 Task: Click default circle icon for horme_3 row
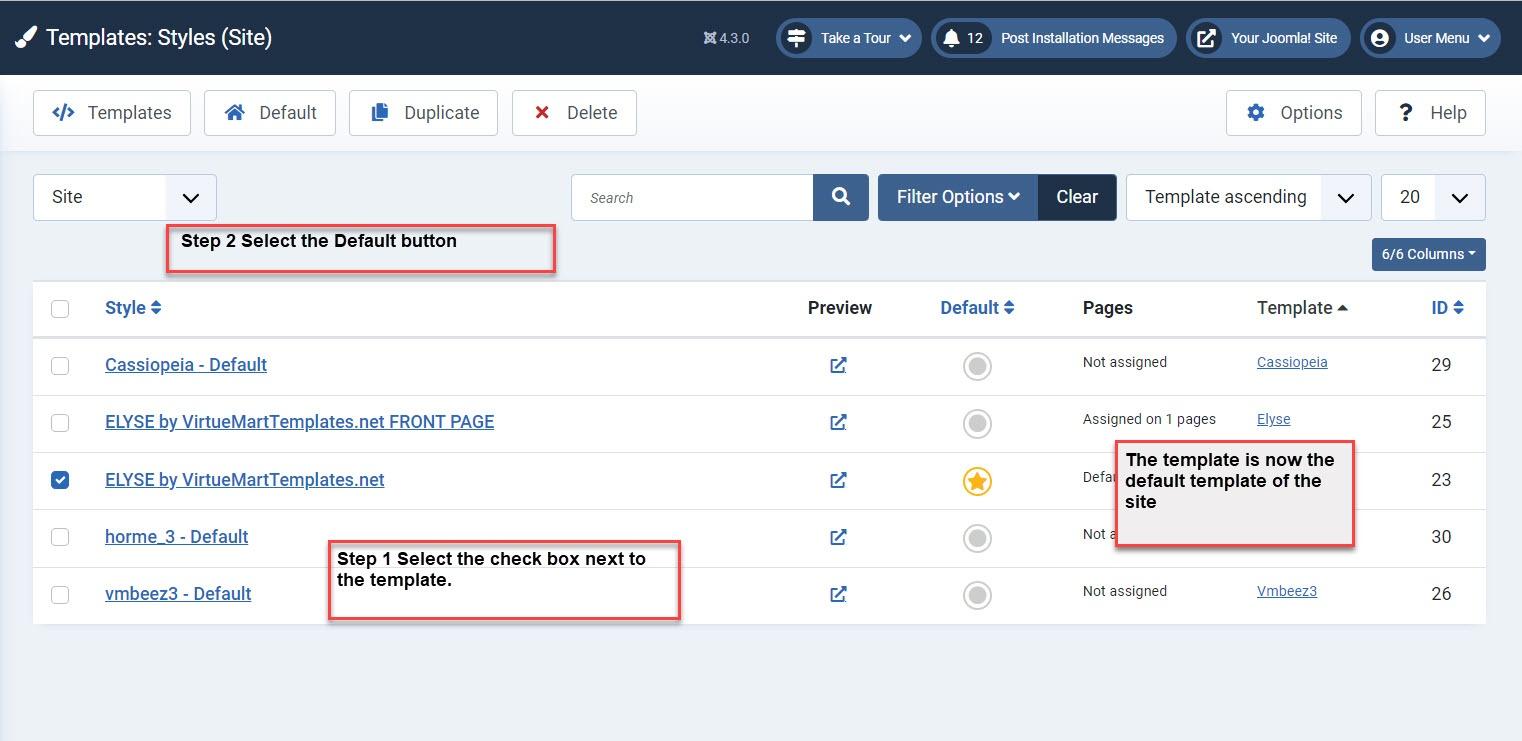click(976, 538)
